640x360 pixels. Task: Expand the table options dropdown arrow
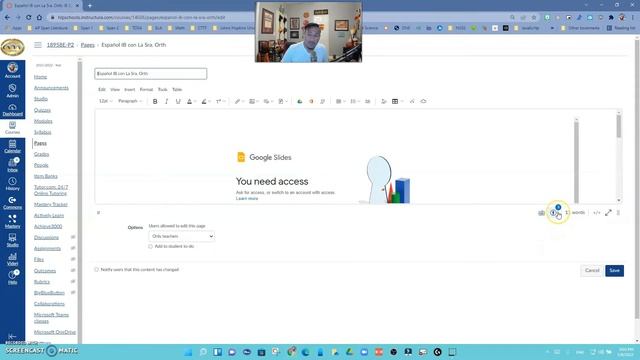click(402, 101)
